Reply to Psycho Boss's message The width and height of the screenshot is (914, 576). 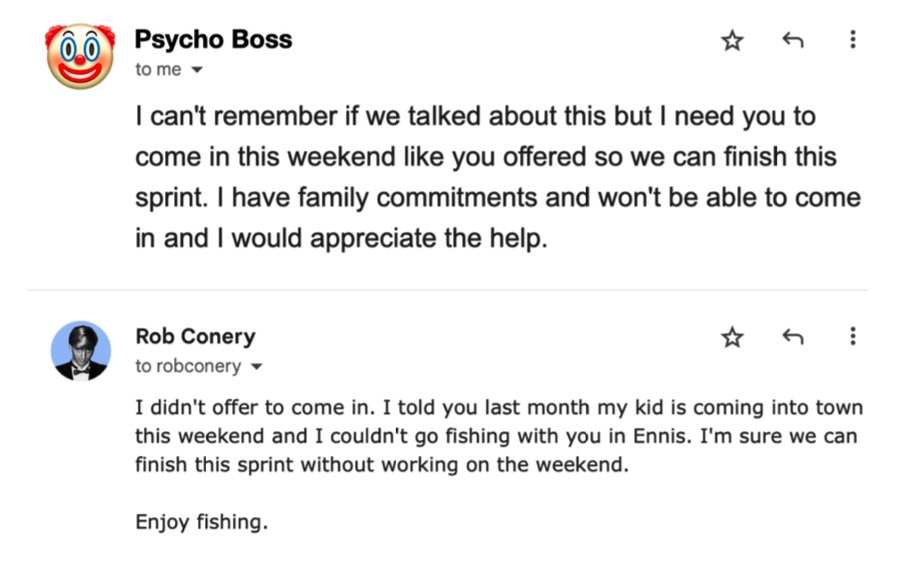[792, 40]
